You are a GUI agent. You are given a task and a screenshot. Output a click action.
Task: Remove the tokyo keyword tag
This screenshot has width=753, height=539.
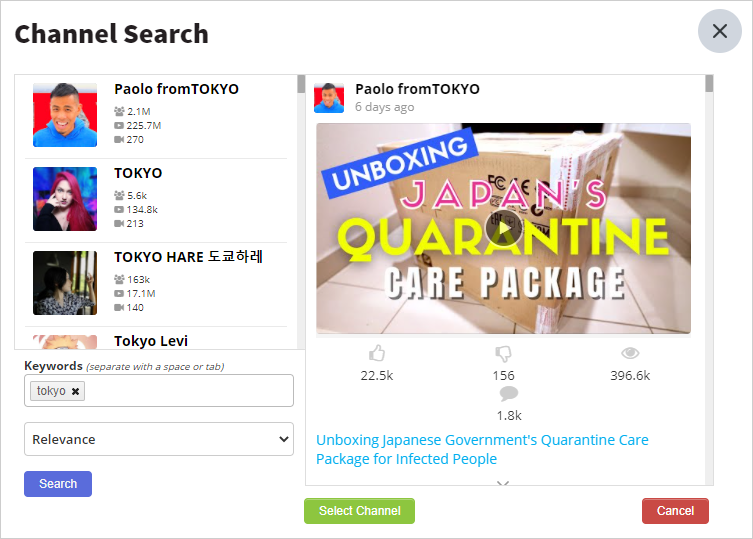[x=75, y=391]
